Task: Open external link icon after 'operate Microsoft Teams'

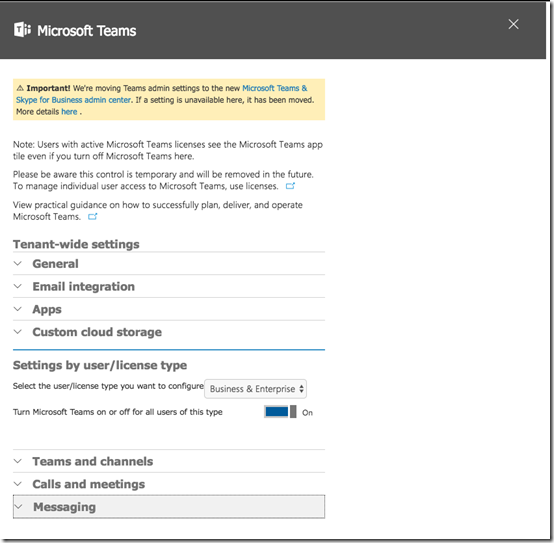Action: coord(93,217)
